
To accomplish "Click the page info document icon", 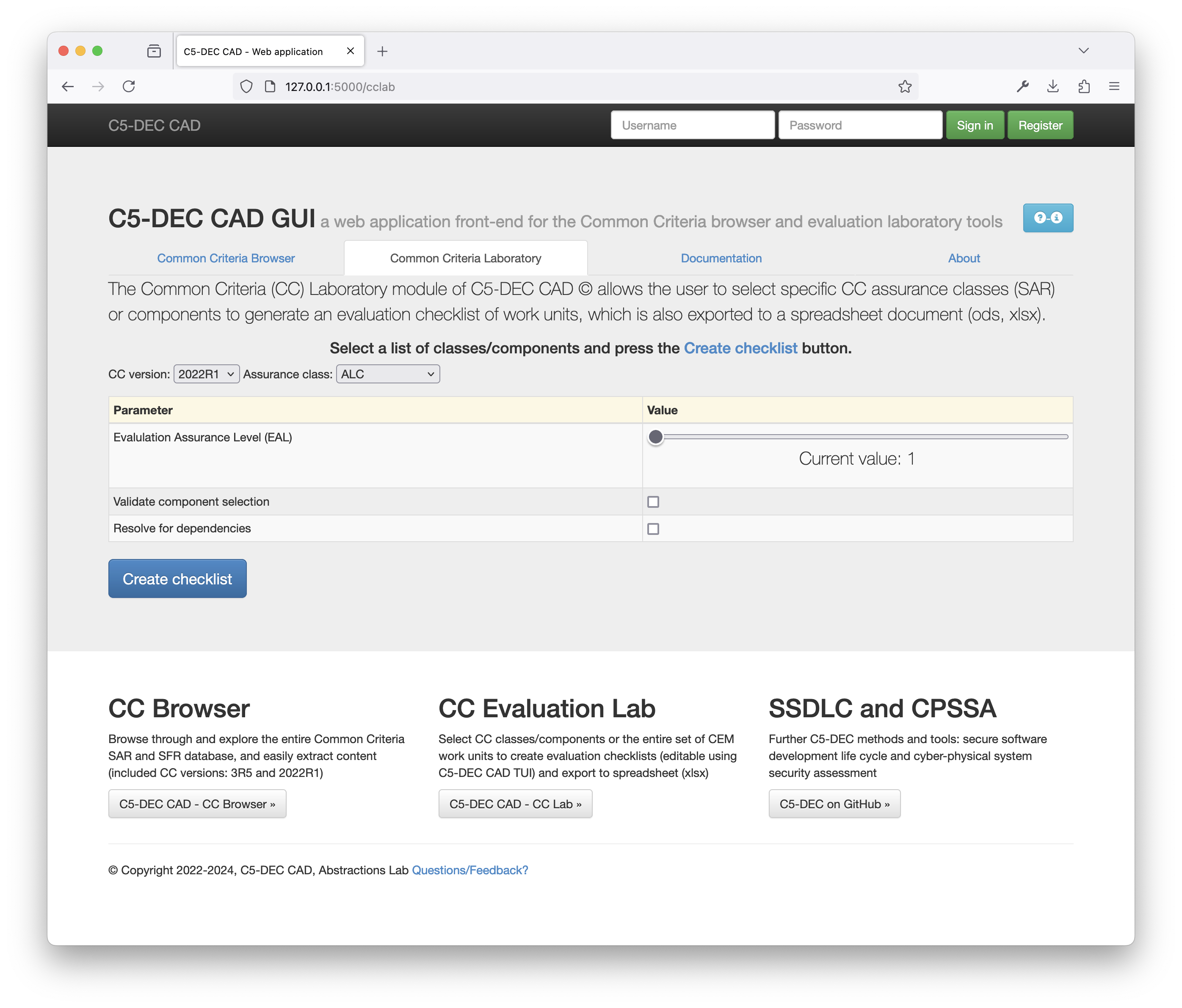I will tap(271, 87).
